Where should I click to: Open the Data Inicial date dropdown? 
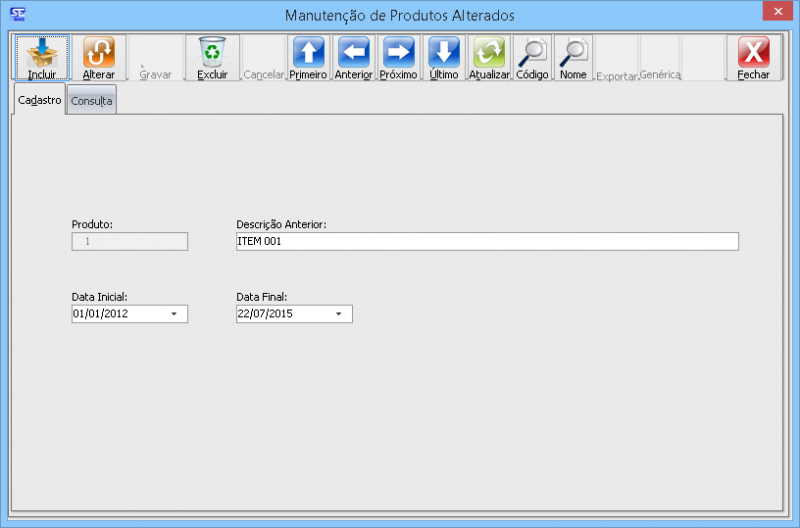pos(174,314)
